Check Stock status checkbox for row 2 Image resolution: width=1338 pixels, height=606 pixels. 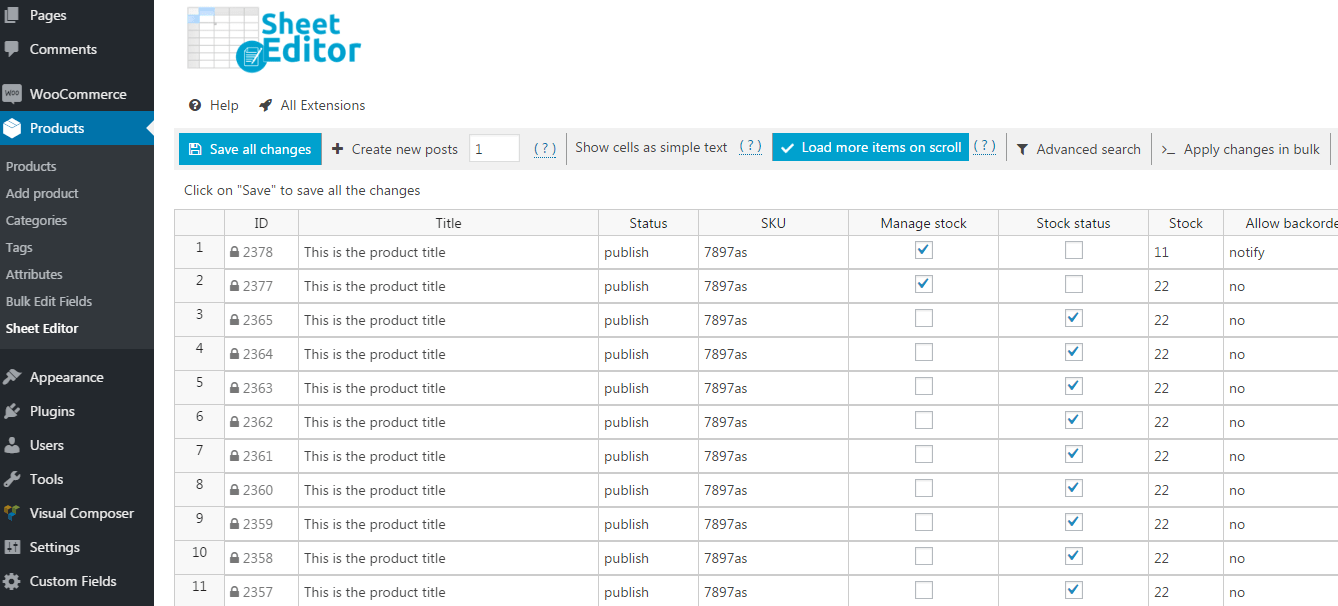tap(1074, 285)
